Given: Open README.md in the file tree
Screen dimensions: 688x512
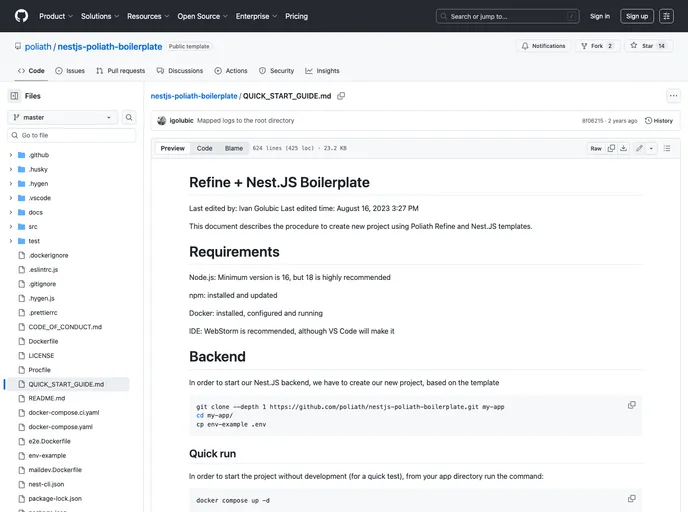Looking at the screenshot, I should 47,398.
